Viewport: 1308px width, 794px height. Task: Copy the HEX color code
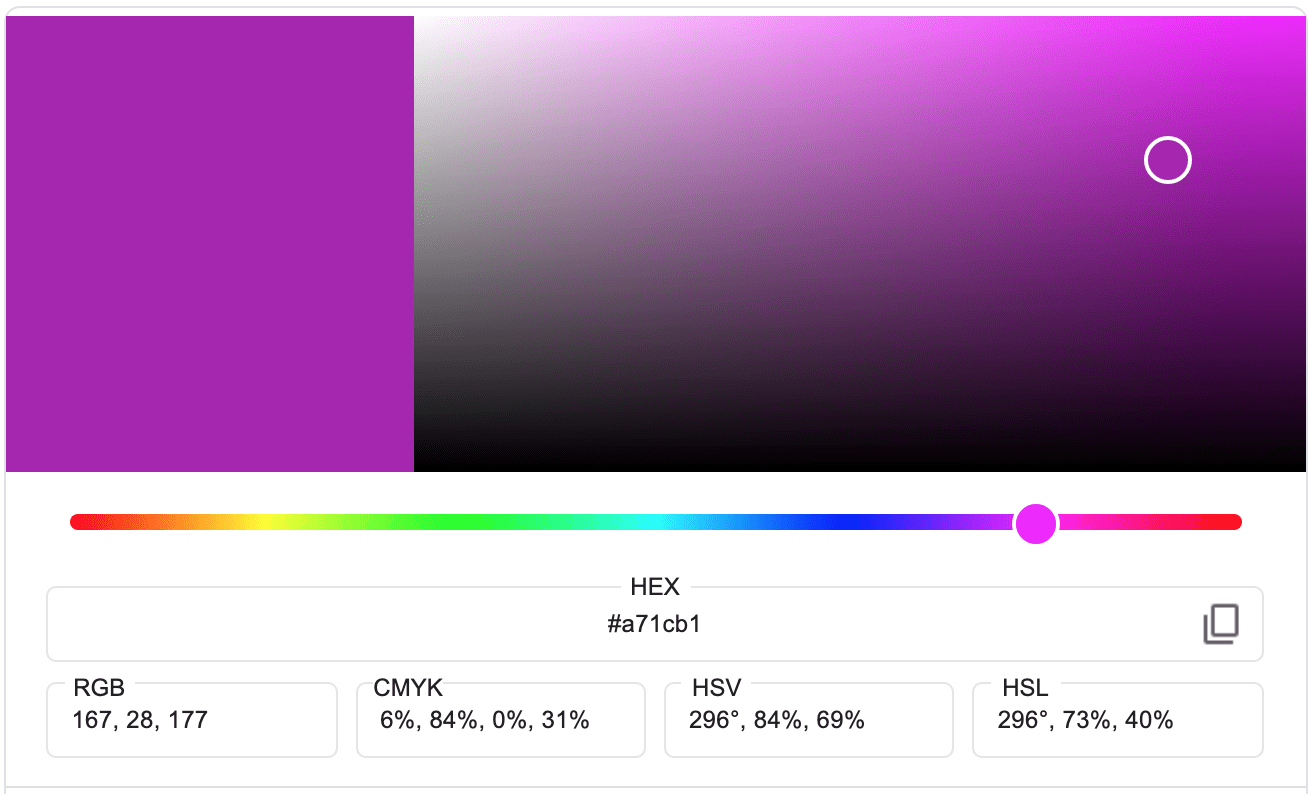point(1220,624)
